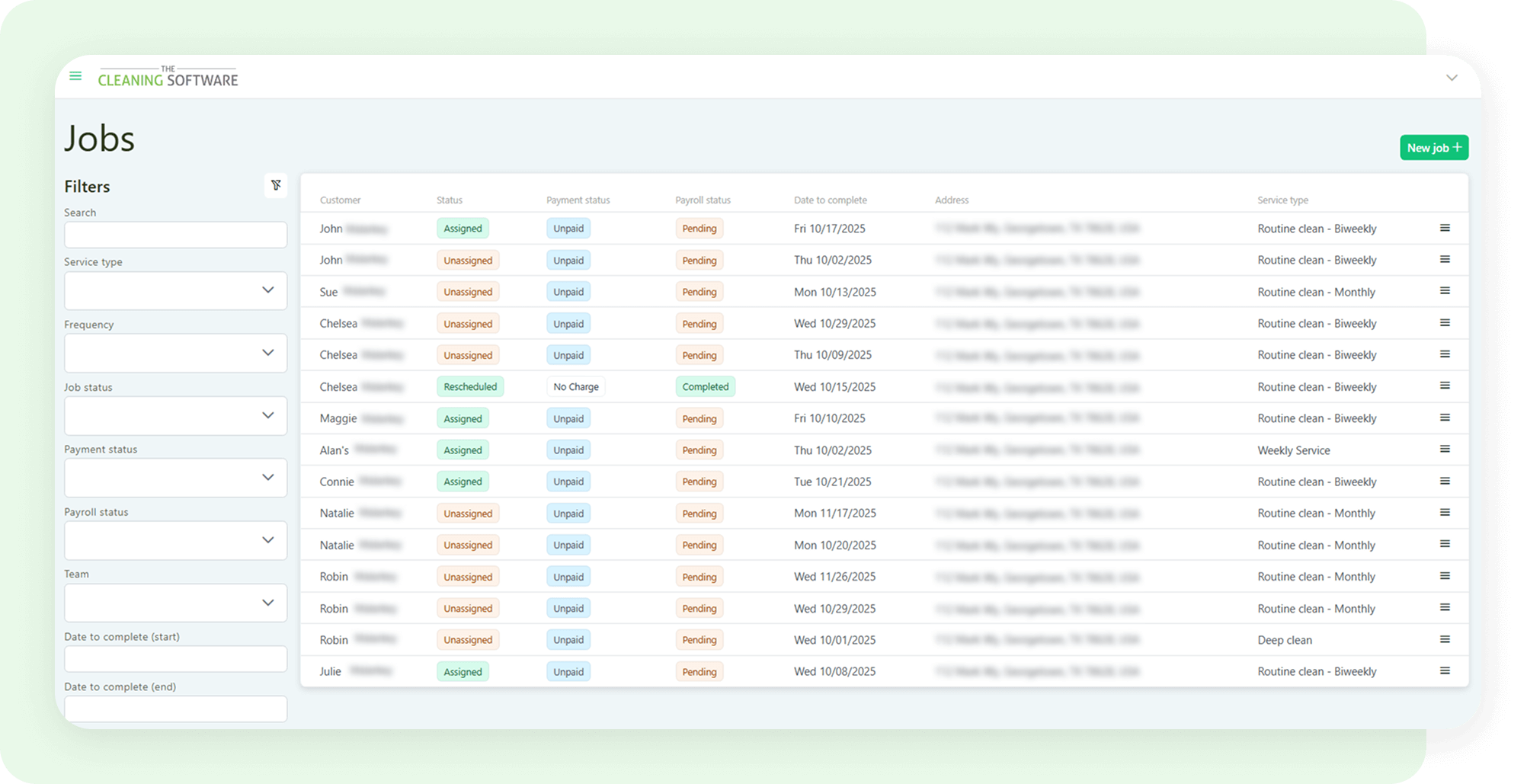Expand the Team filter dropdown

tap(175, 603)
